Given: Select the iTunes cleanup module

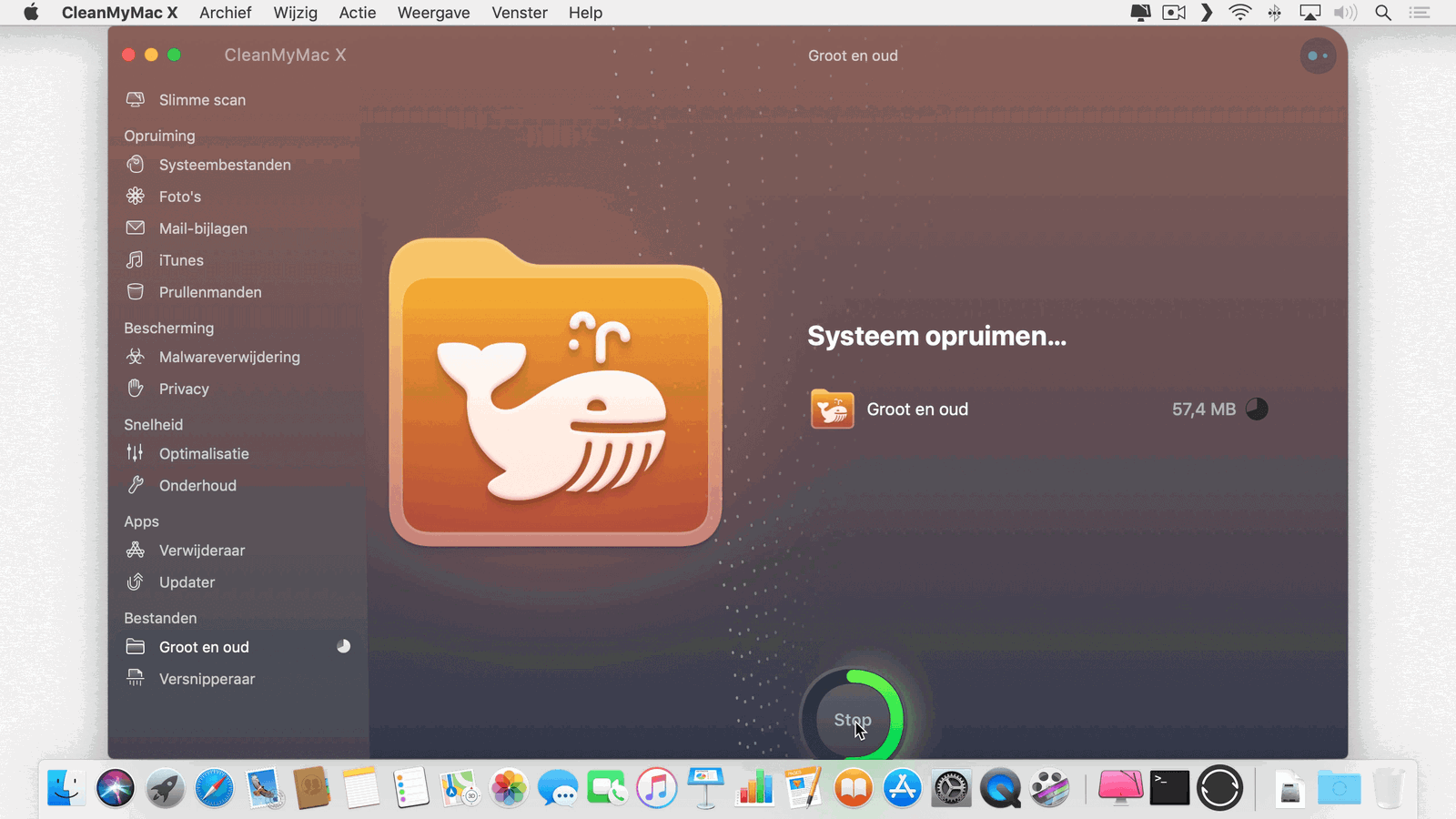Looking at the screenshot, I should (x=181, y=260).
